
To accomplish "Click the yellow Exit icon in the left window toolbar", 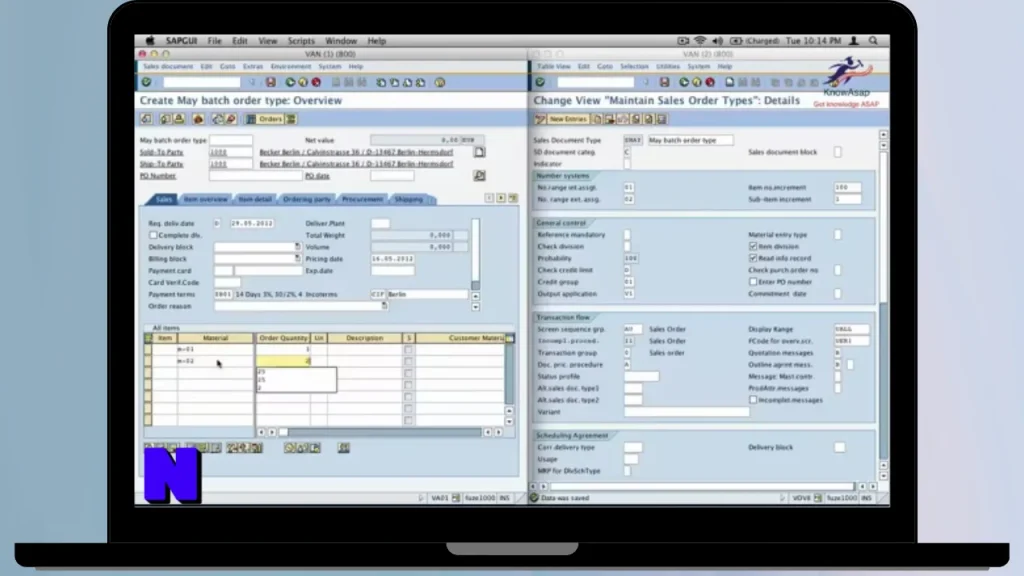I will [x=303, y=82].
